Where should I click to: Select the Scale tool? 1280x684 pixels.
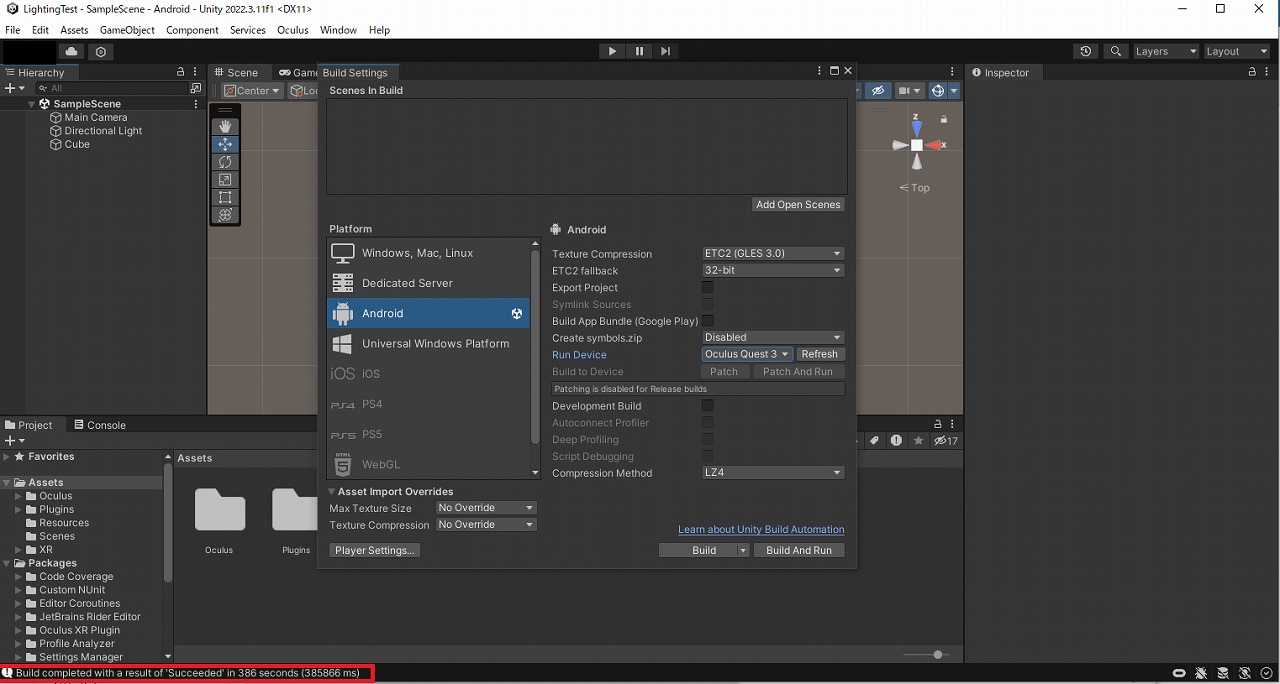225,180
